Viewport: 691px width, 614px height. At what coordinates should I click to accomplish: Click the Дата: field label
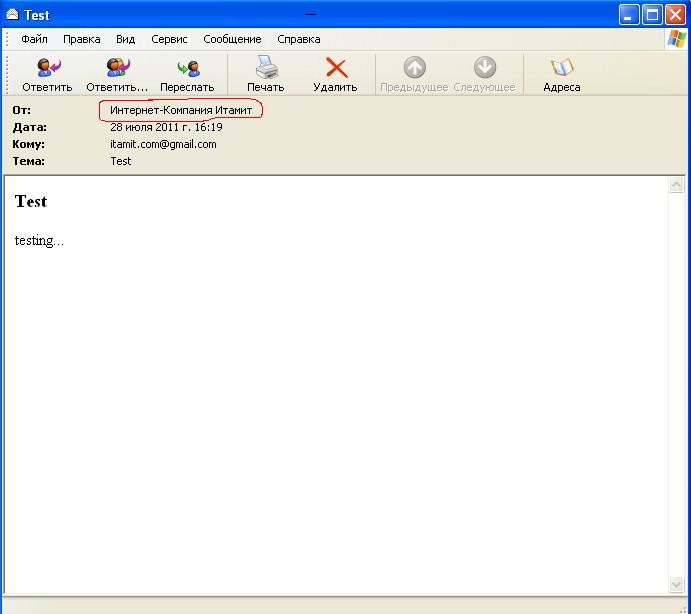(x=30, y=127)
